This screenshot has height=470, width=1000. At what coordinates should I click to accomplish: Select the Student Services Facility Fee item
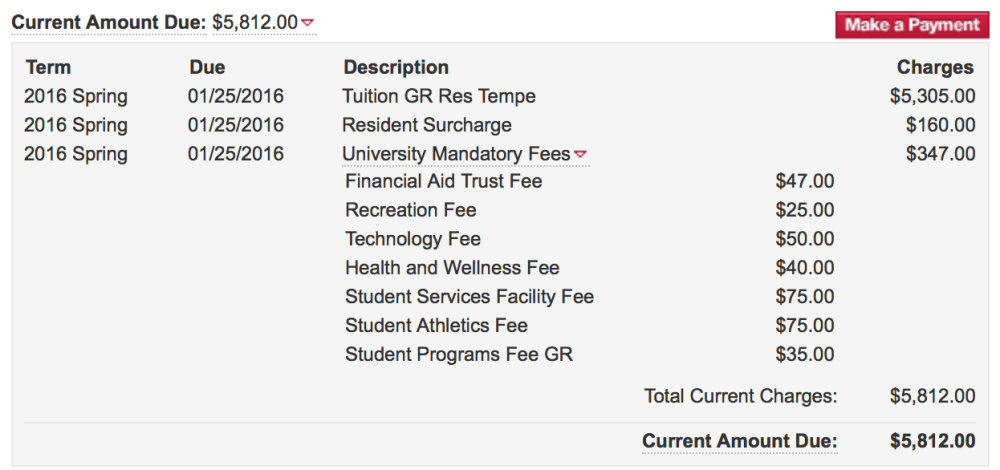[x=469, y=297]
